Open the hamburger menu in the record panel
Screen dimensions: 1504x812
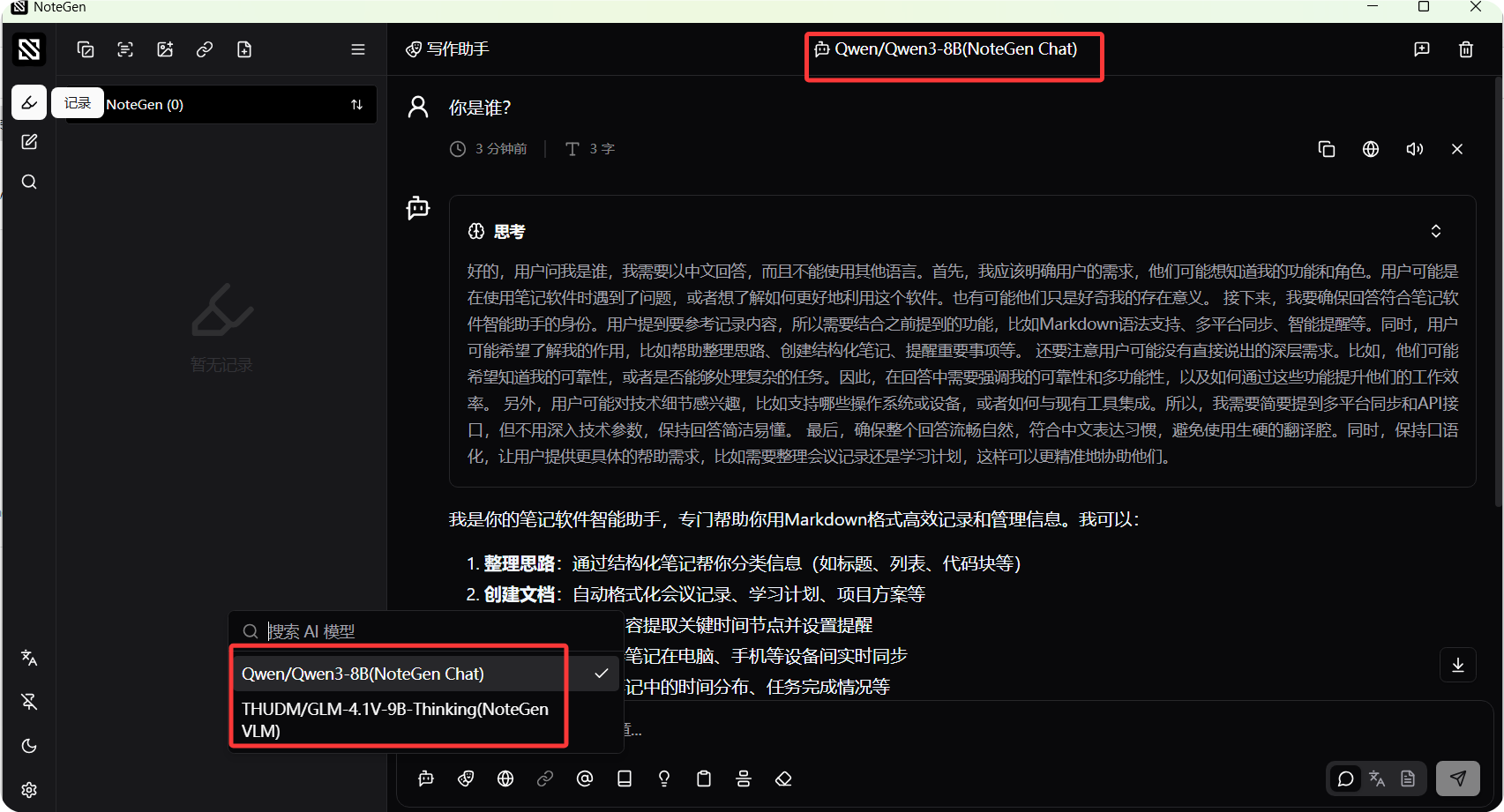358,49
